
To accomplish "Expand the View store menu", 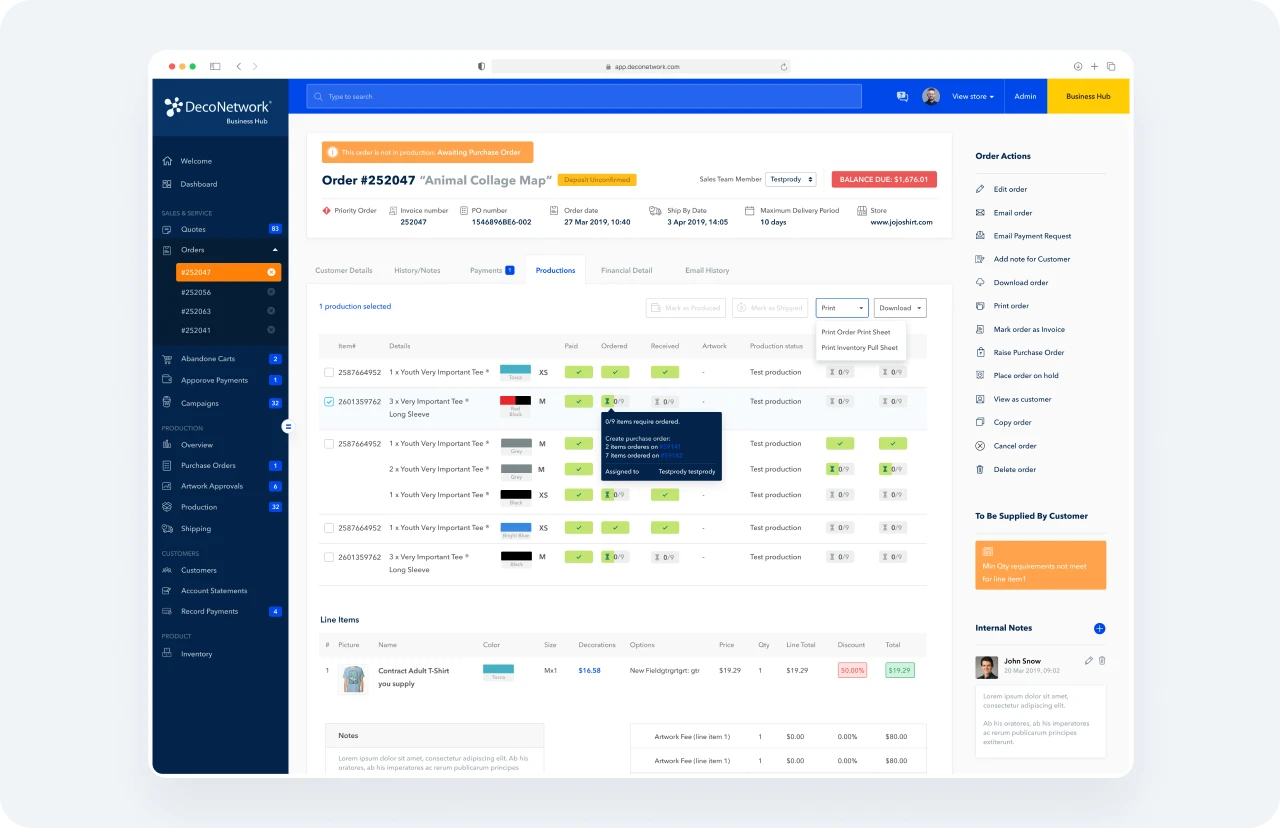I will point(973,96).
